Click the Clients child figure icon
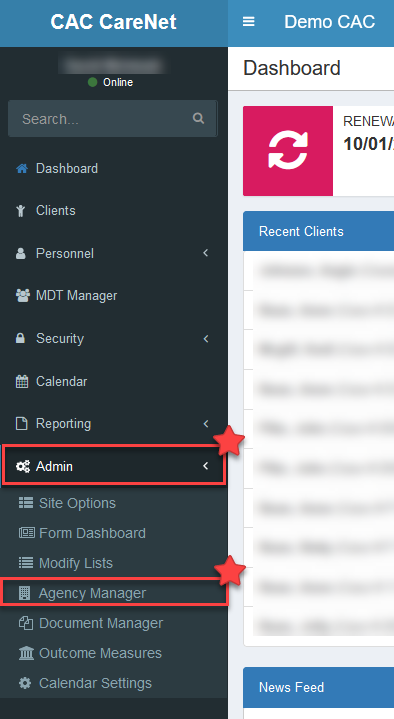Image resolution: width=394 pixels, height=719 pixels. [21, 210]
